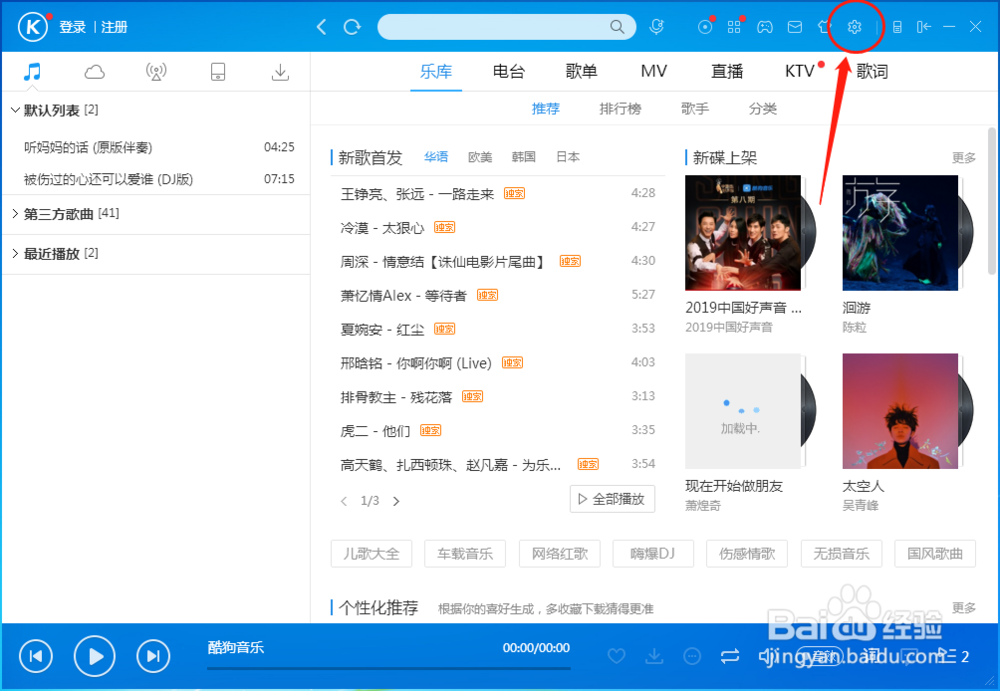Filter new songs by 日本
Screen dimensions: 1000x691
point(568,157)
